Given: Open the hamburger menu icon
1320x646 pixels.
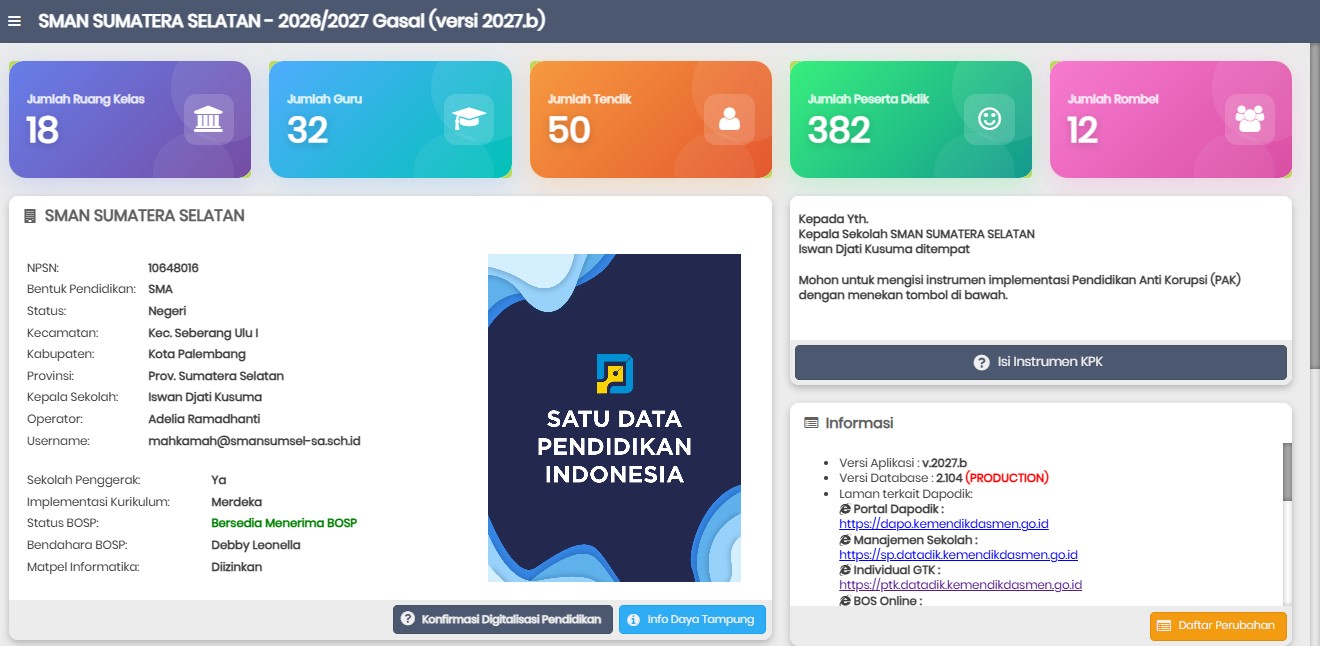Looking at the screenshot, I should 14,21.
